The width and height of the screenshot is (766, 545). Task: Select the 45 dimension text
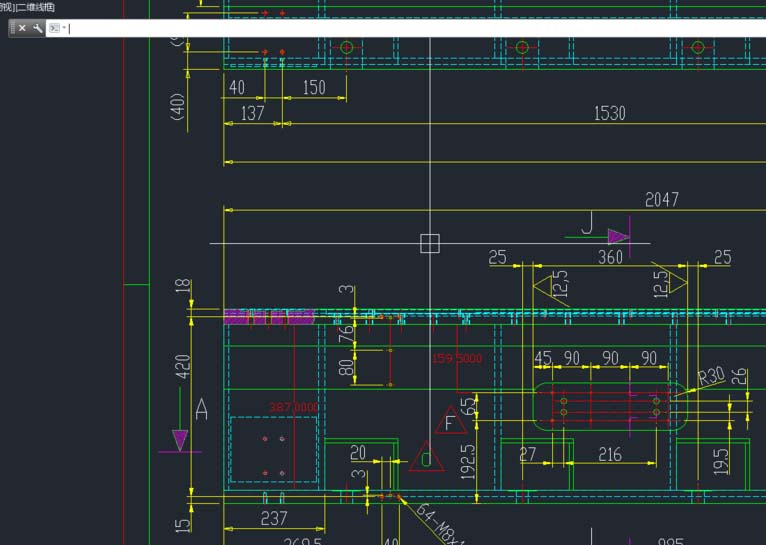[543, 358]
